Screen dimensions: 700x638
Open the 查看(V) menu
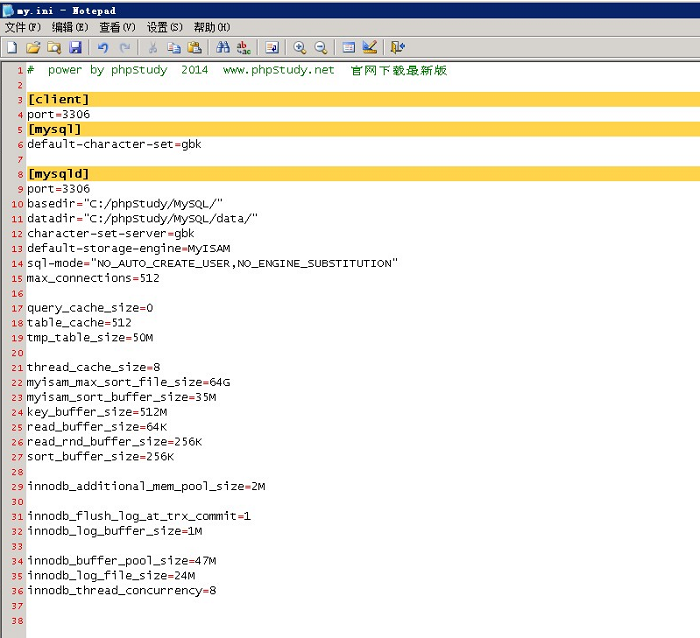(117, 28)
